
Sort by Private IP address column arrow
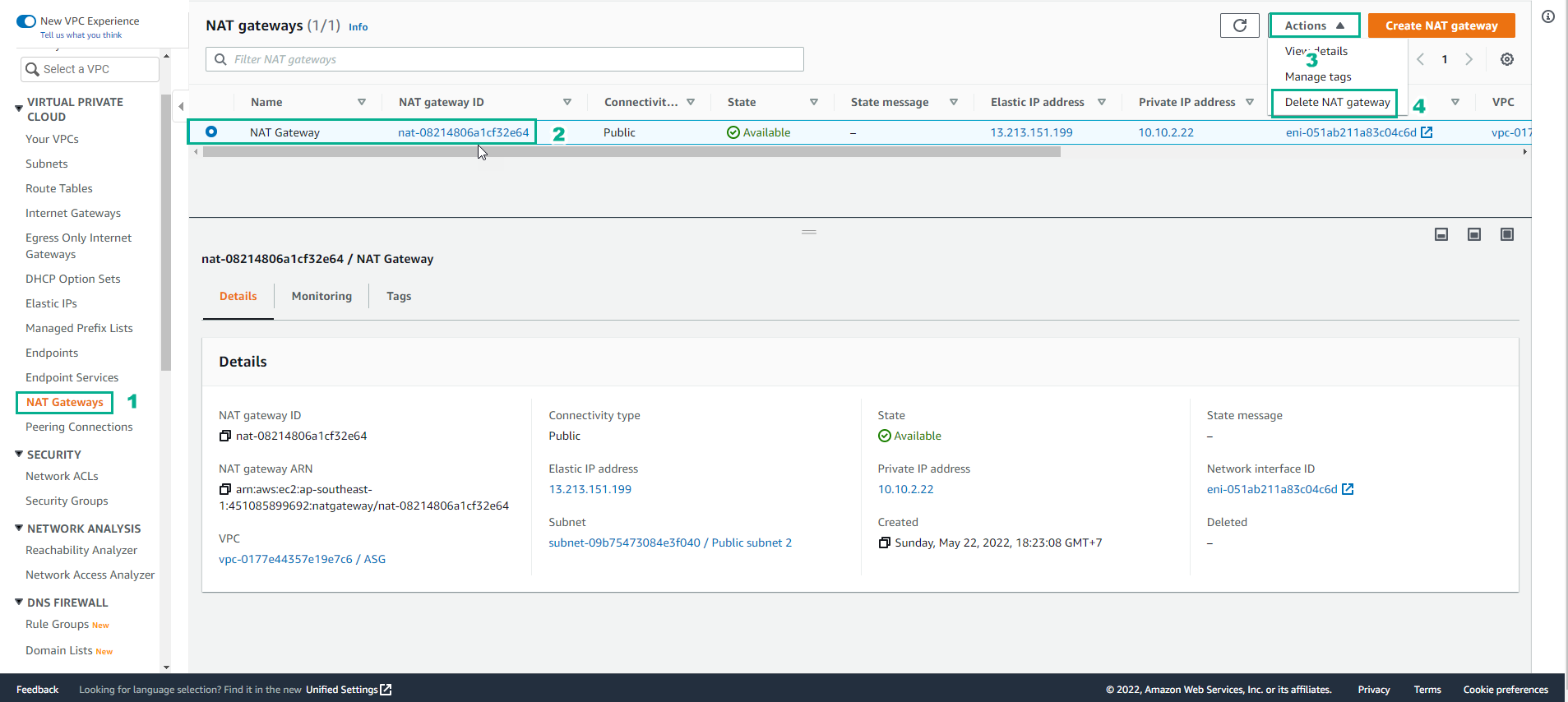[x=1249, y=102]
